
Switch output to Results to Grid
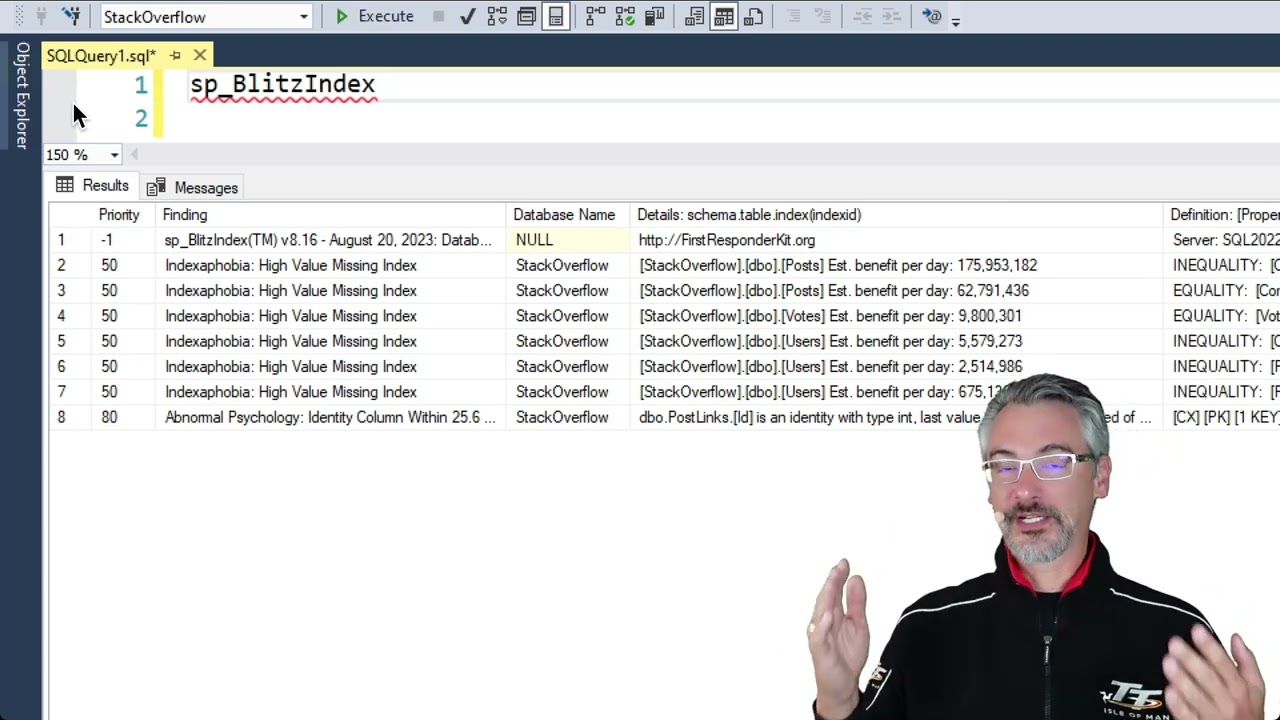pyautogui.click(x=724, y=16)
